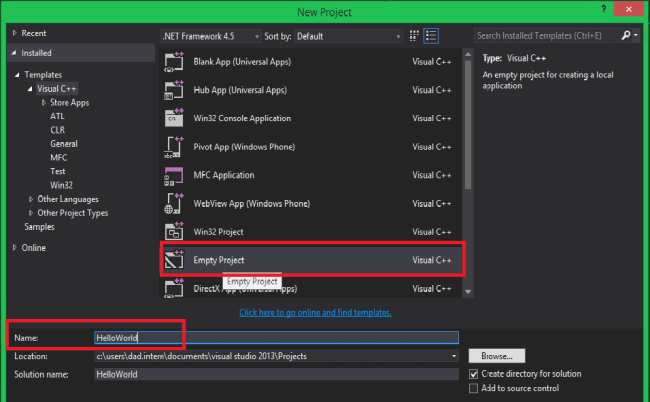Expand the Recent section
650x402 pixels.
15,33
